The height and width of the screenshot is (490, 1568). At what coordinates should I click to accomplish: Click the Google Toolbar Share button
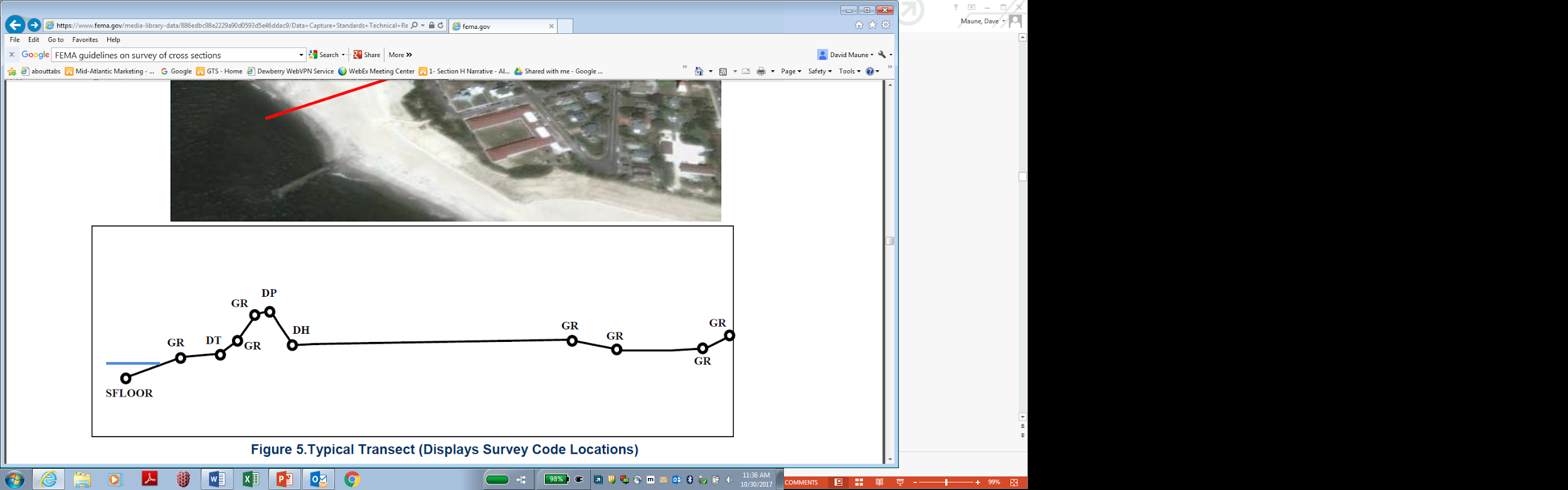coord(367,55)
